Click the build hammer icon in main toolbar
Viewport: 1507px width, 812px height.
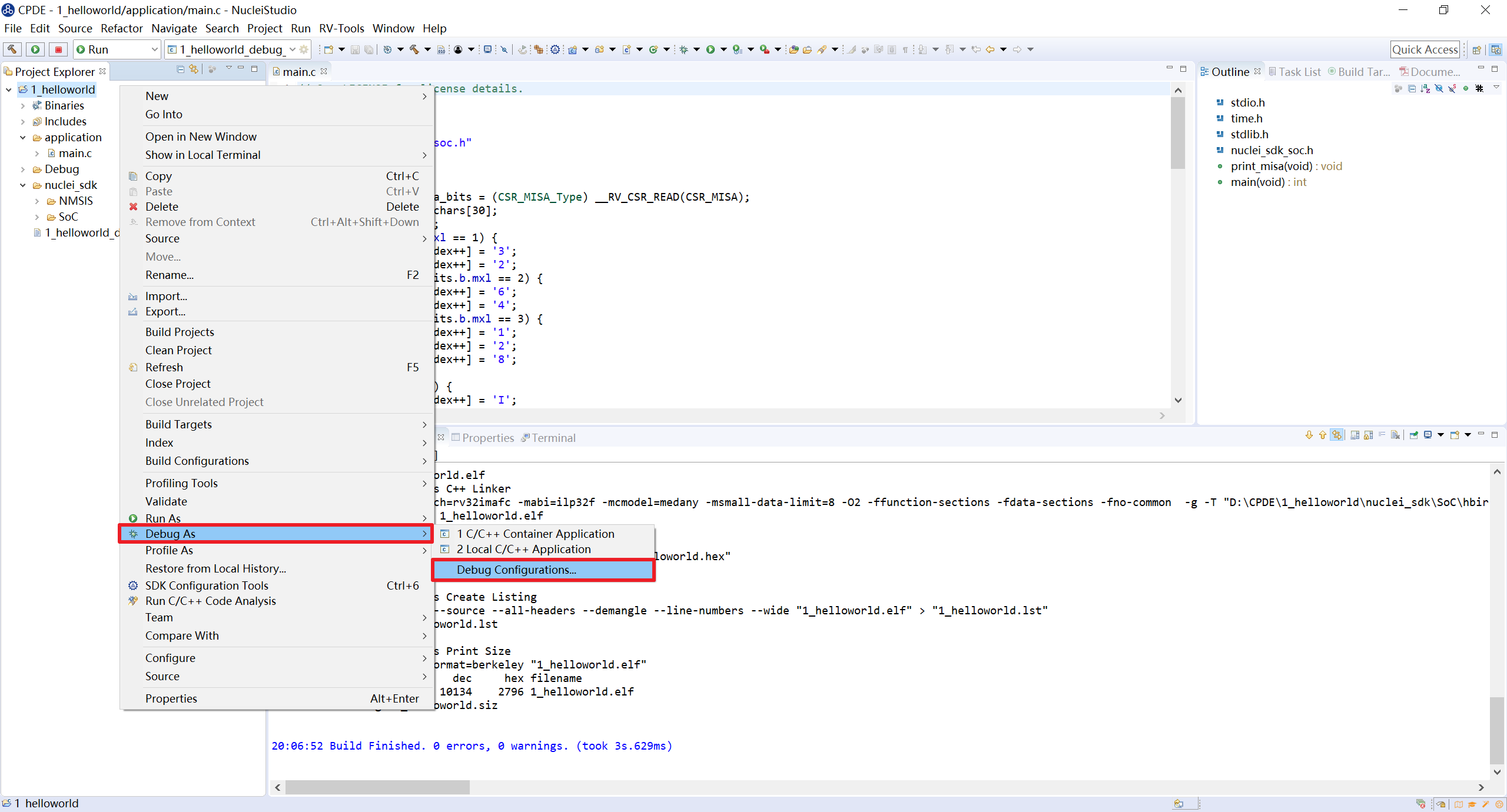[x=414, y=49]
